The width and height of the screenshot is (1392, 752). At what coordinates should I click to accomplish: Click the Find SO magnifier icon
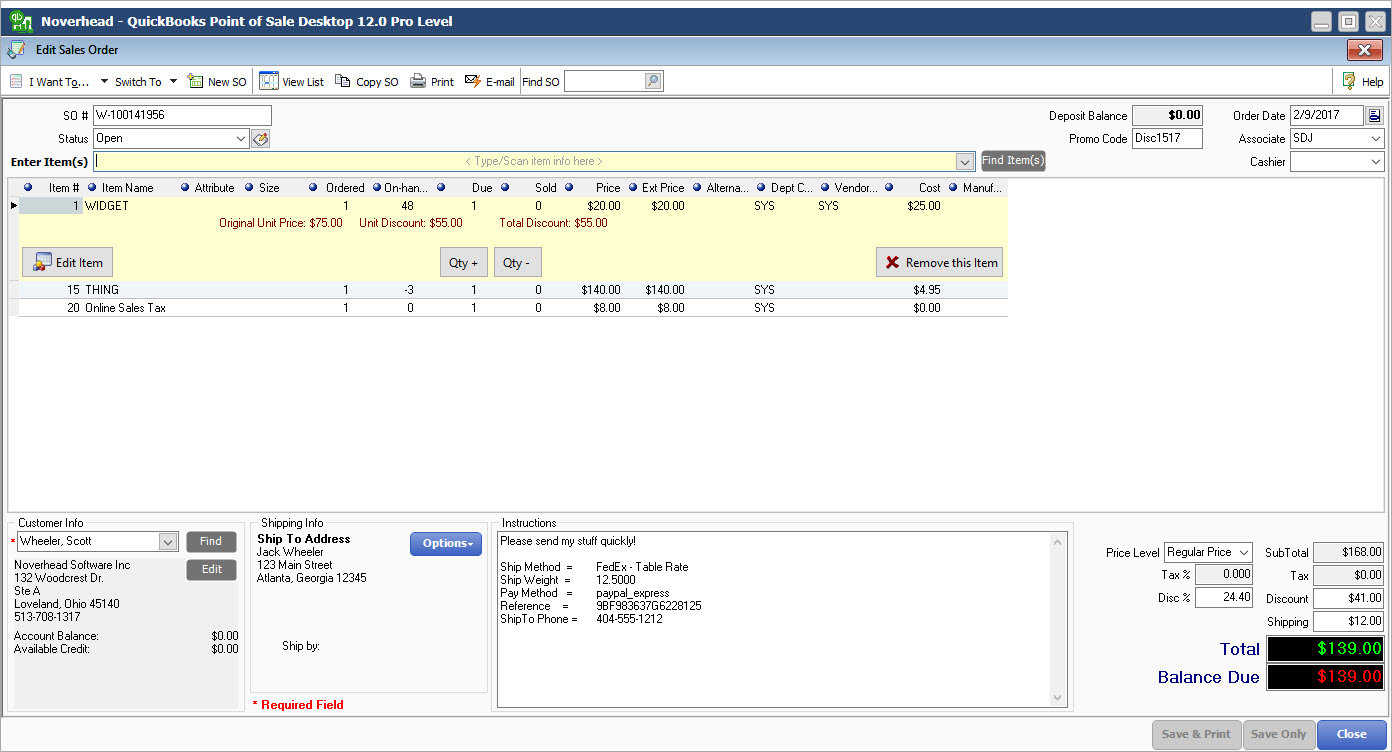(653, 81)
